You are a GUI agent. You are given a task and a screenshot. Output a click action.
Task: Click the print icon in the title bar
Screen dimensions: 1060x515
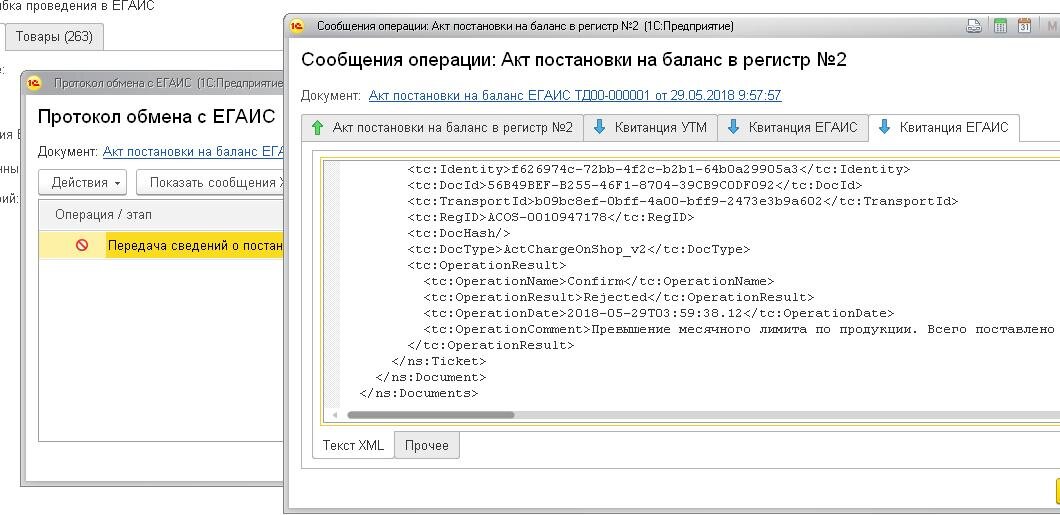pyautogui.click(x=973, y=26)
